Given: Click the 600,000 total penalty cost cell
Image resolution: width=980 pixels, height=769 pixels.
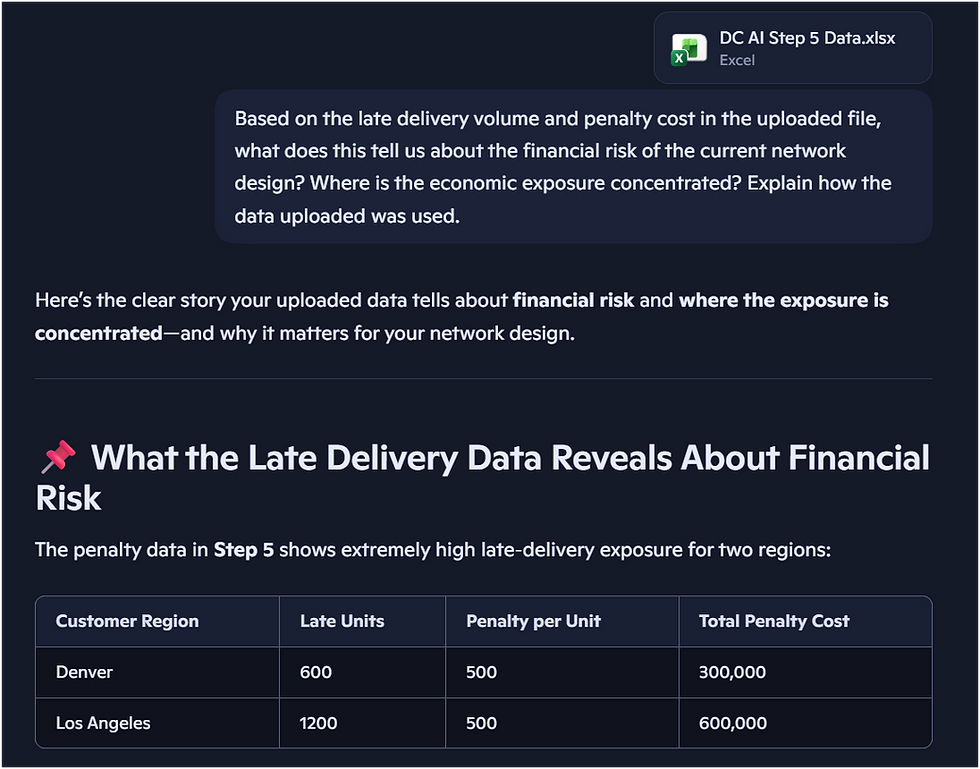Looking at the screenshot, I should tap(732, 723).
